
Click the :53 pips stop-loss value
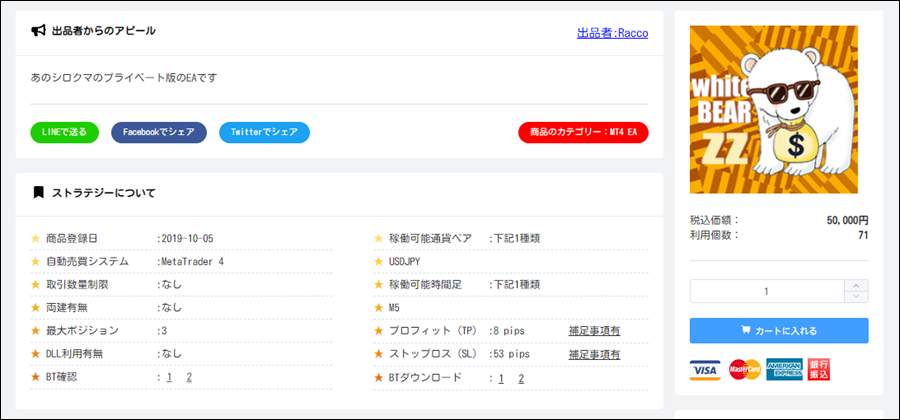coord(509,354)
